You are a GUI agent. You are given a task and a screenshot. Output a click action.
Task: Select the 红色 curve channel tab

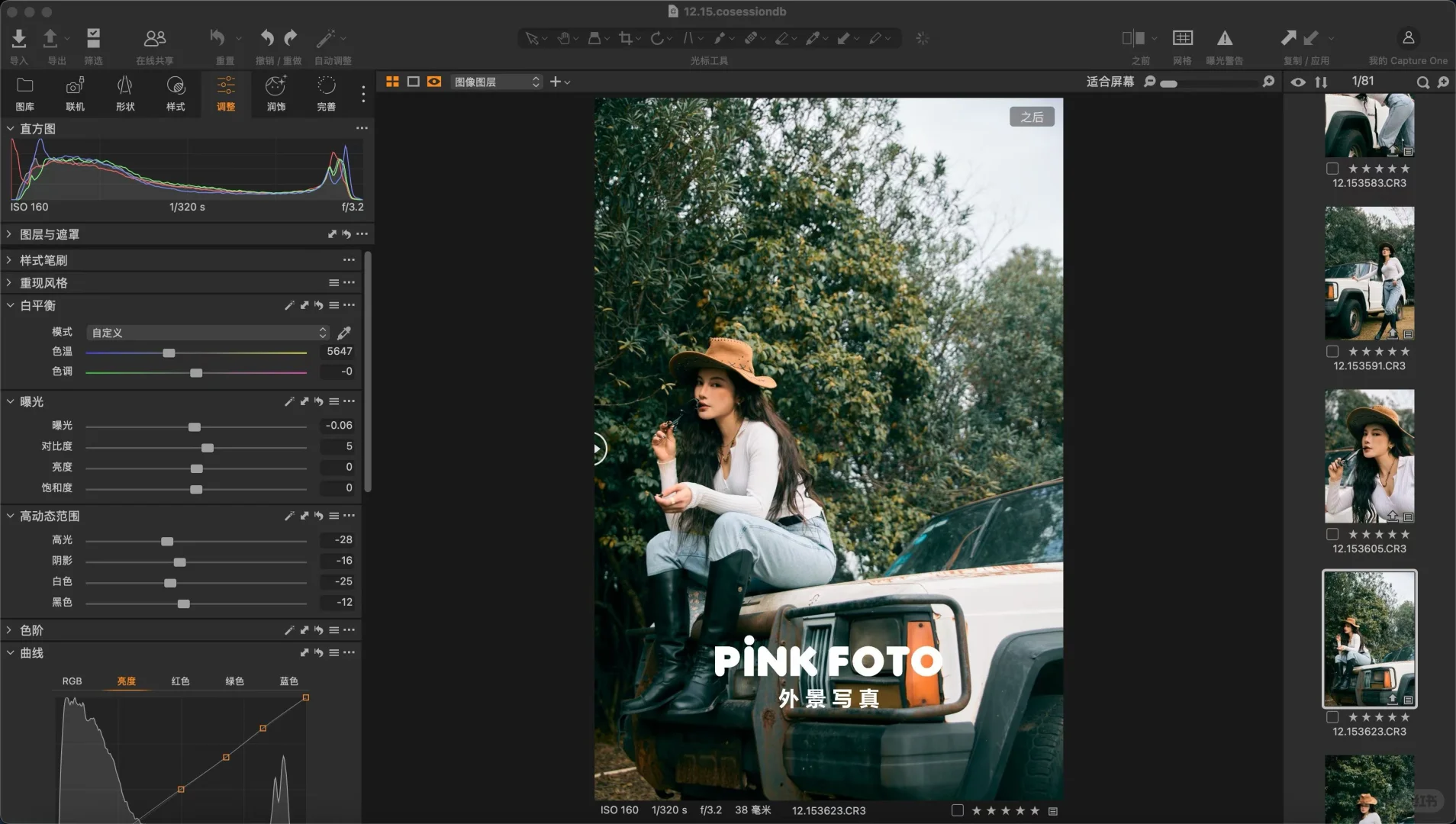point(180,681)
